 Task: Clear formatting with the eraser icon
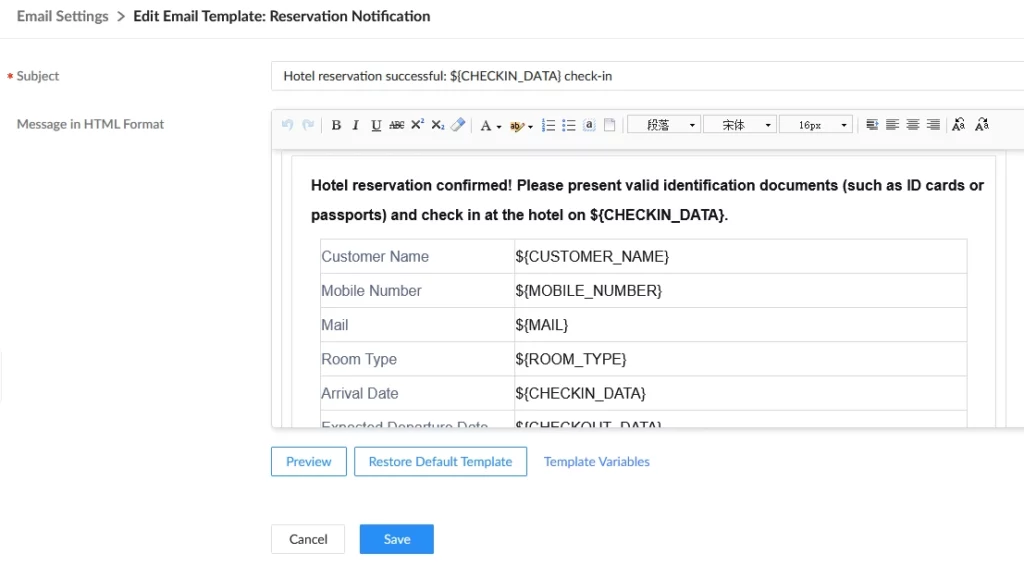click(x=458, y=125)
